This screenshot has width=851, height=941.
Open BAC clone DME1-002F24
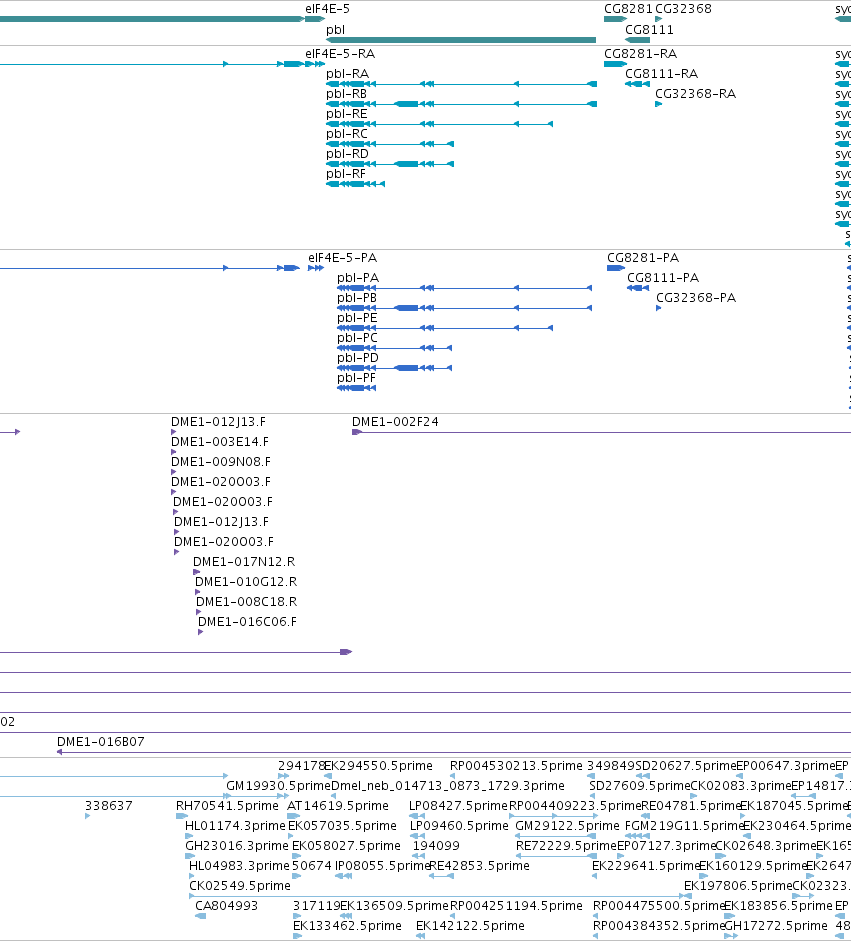pos(395,422)
